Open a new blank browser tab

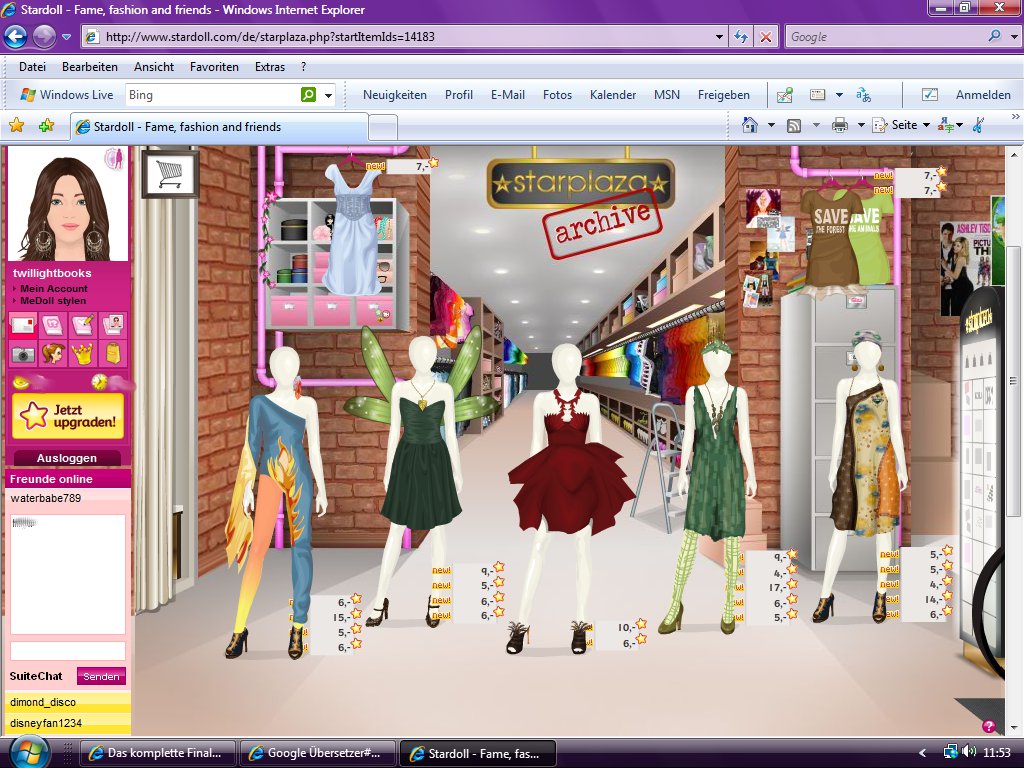pos(383,127)
